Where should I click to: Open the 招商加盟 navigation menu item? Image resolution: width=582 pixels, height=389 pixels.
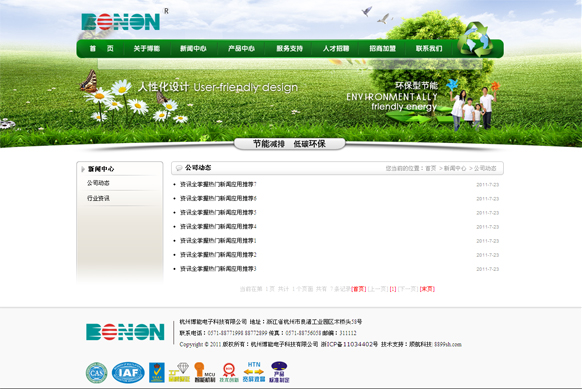pyautogui.click(x=383, y=49)
